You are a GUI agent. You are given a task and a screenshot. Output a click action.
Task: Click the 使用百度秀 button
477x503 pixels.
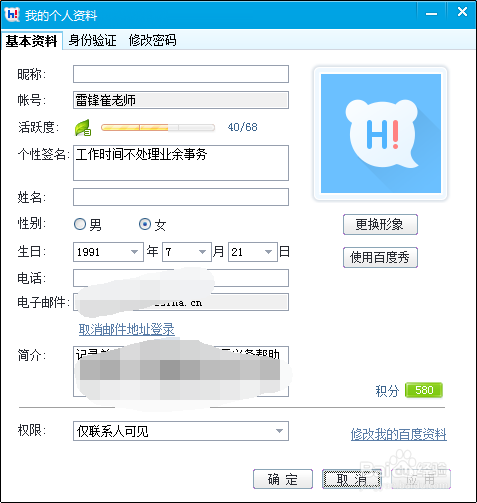380,257
